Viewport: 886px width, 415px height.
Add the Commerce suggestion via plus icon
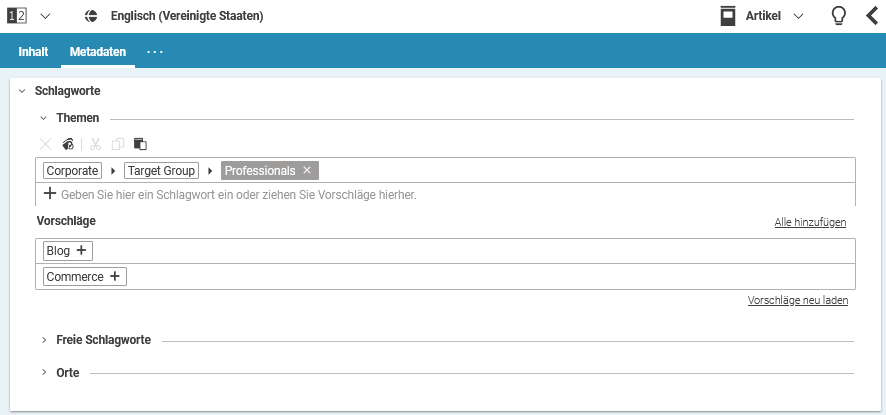point(115,277)
